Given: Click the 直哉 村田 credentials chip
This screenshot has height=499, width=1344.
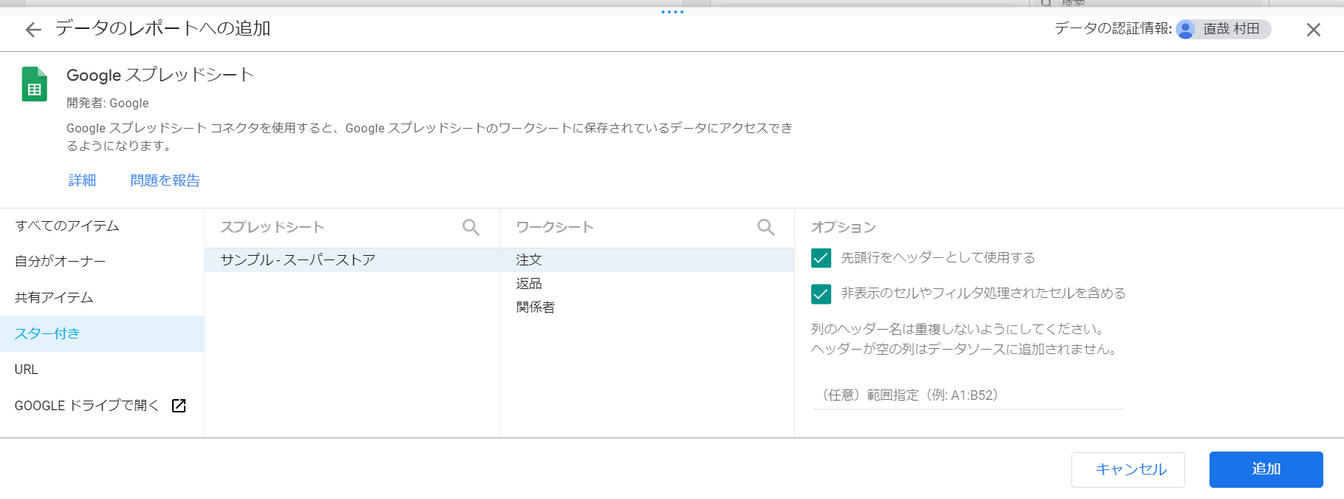Looking at the screenshot, I should click(x=1224, y=29).
